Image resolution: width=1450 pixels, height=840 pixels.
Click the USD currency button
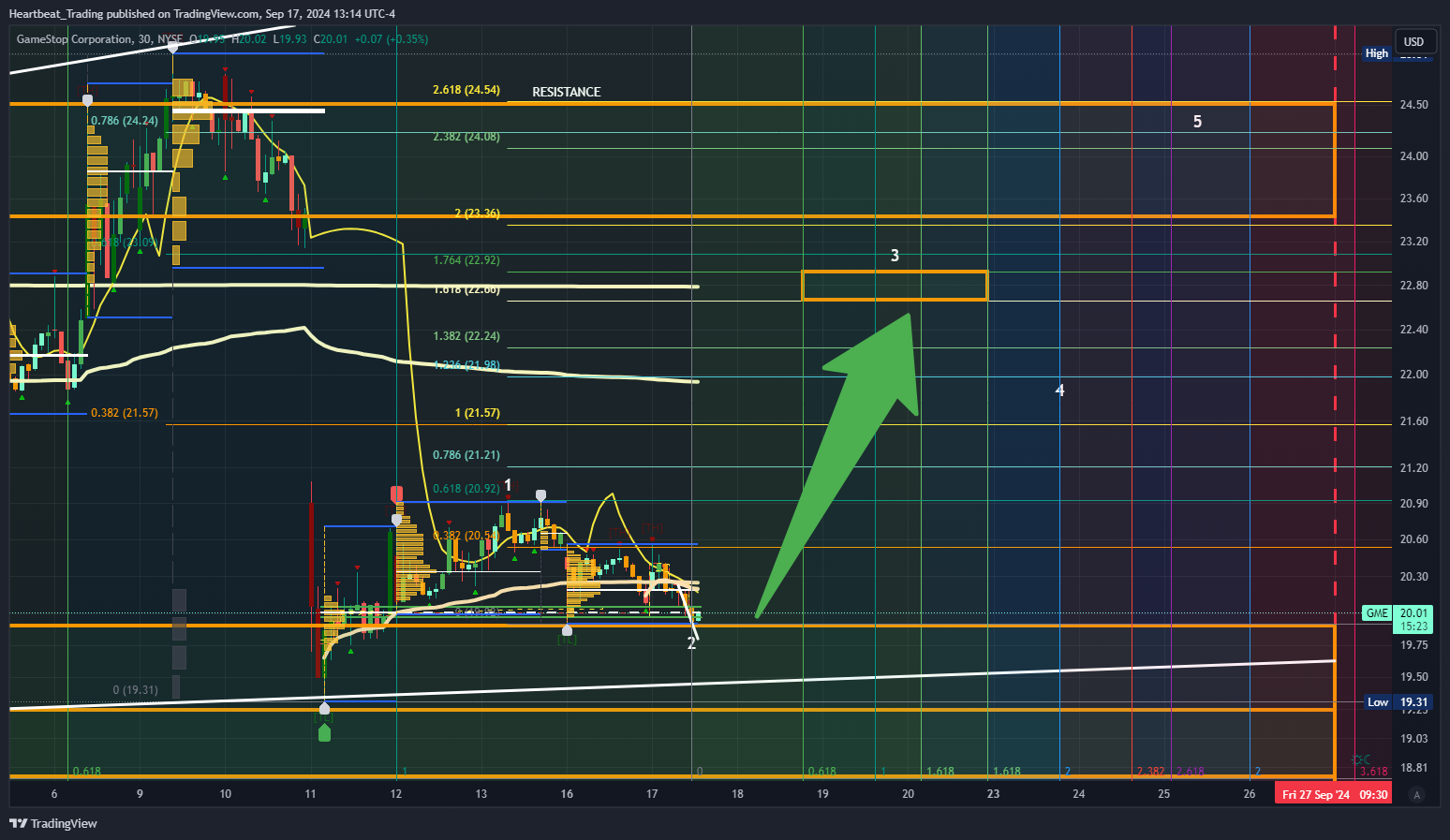1413,41
